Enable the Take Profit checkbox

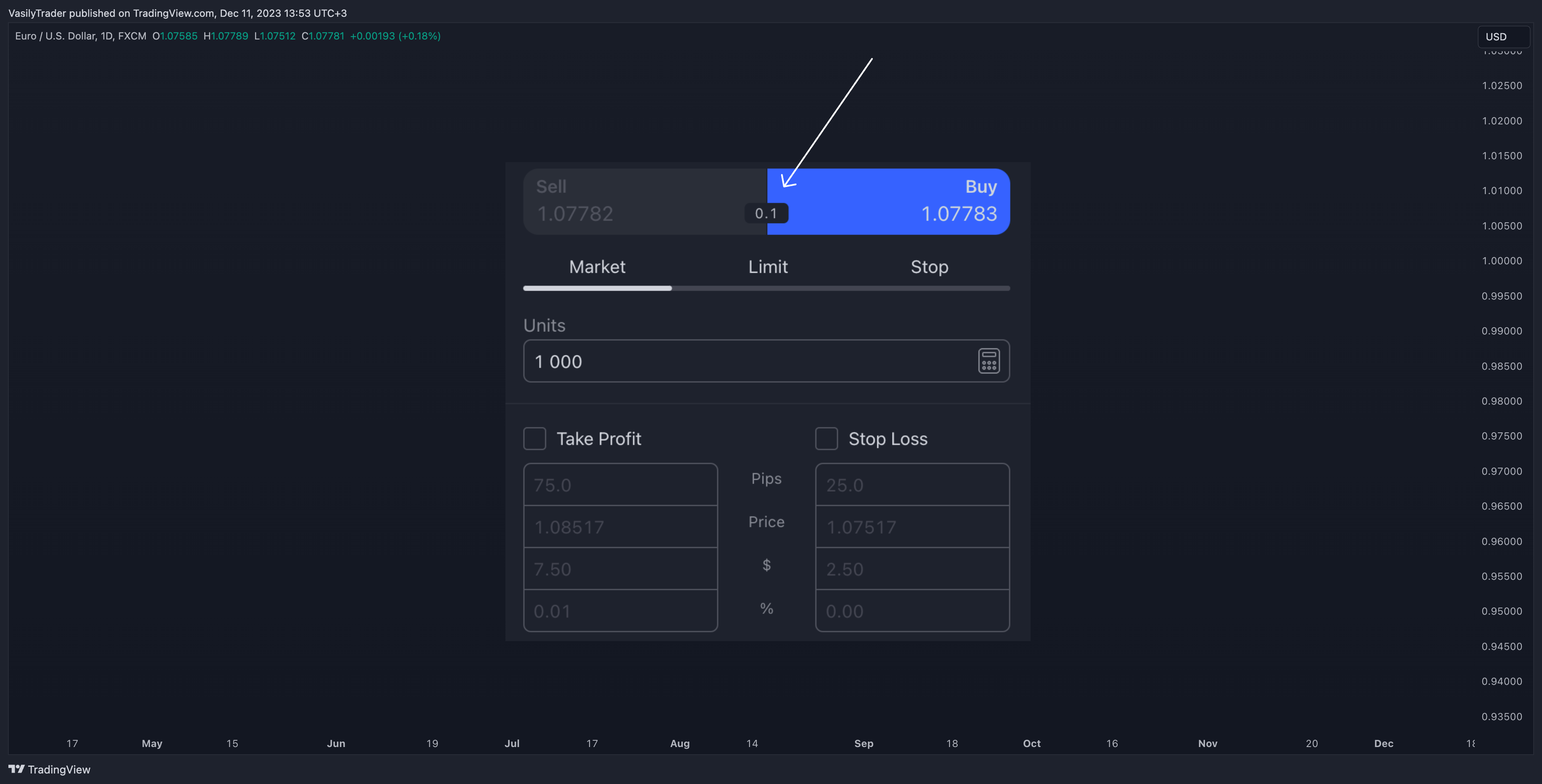(x=534, y=439)
